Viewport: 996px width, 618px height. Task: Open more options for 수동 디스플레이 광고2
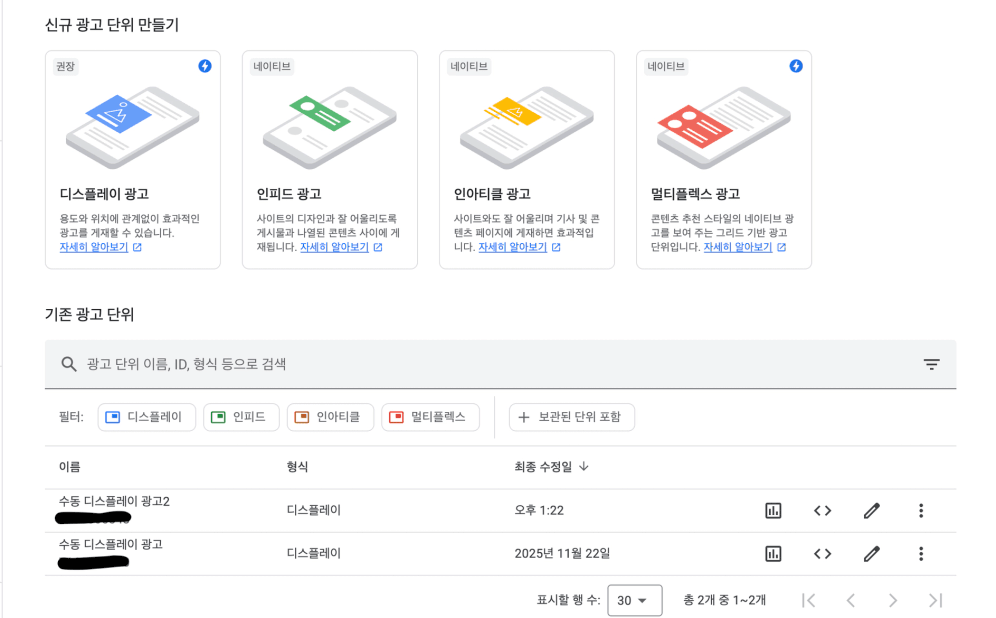click(920, 511)
